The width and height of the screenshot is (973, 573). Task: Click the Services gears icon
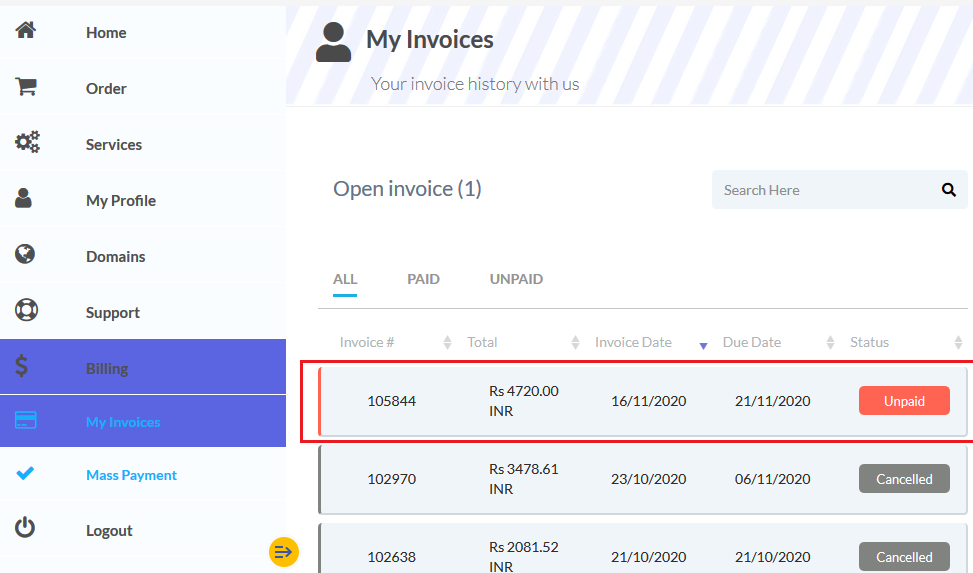tap(27, 142)
